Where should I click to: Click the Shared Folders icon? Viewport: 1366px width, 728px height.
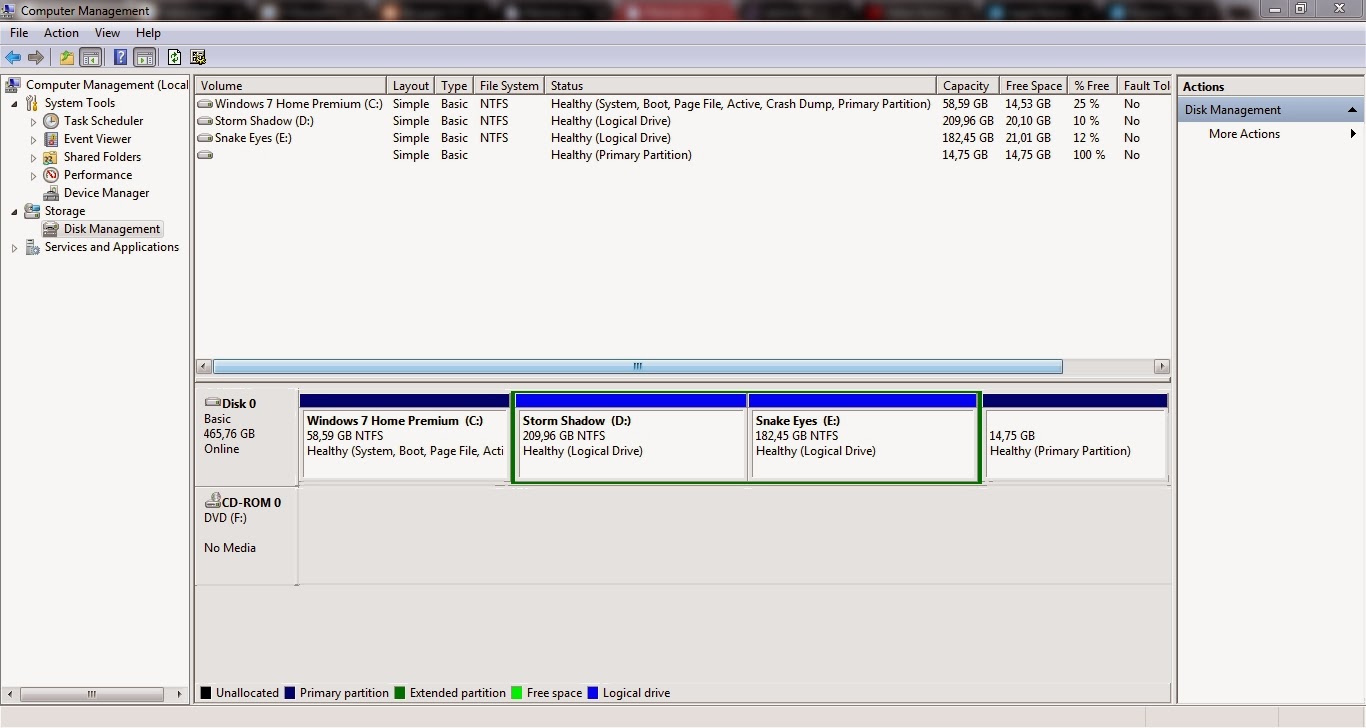pyautogui.click(x=51, y=157)
